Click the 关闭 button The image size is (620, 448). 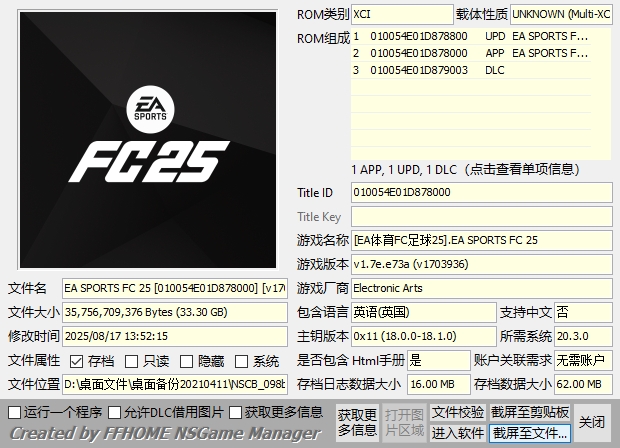(592, 422)
